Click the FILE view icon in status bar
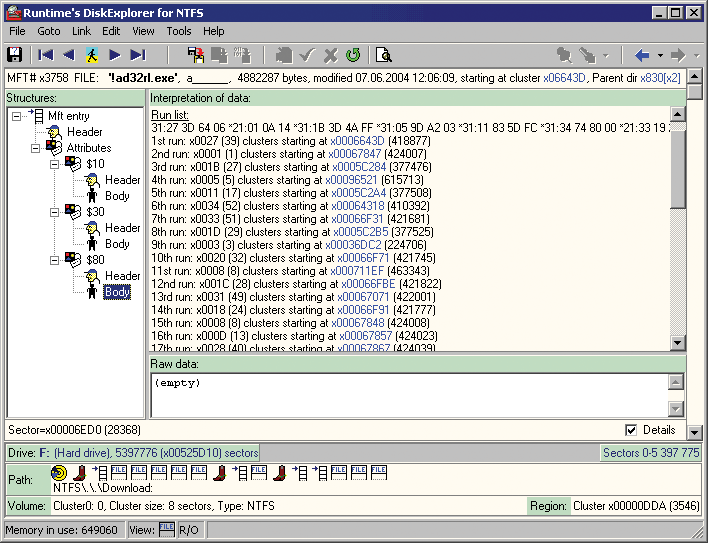The height and width of the screenshot is (543, 708). click(167, 529)
